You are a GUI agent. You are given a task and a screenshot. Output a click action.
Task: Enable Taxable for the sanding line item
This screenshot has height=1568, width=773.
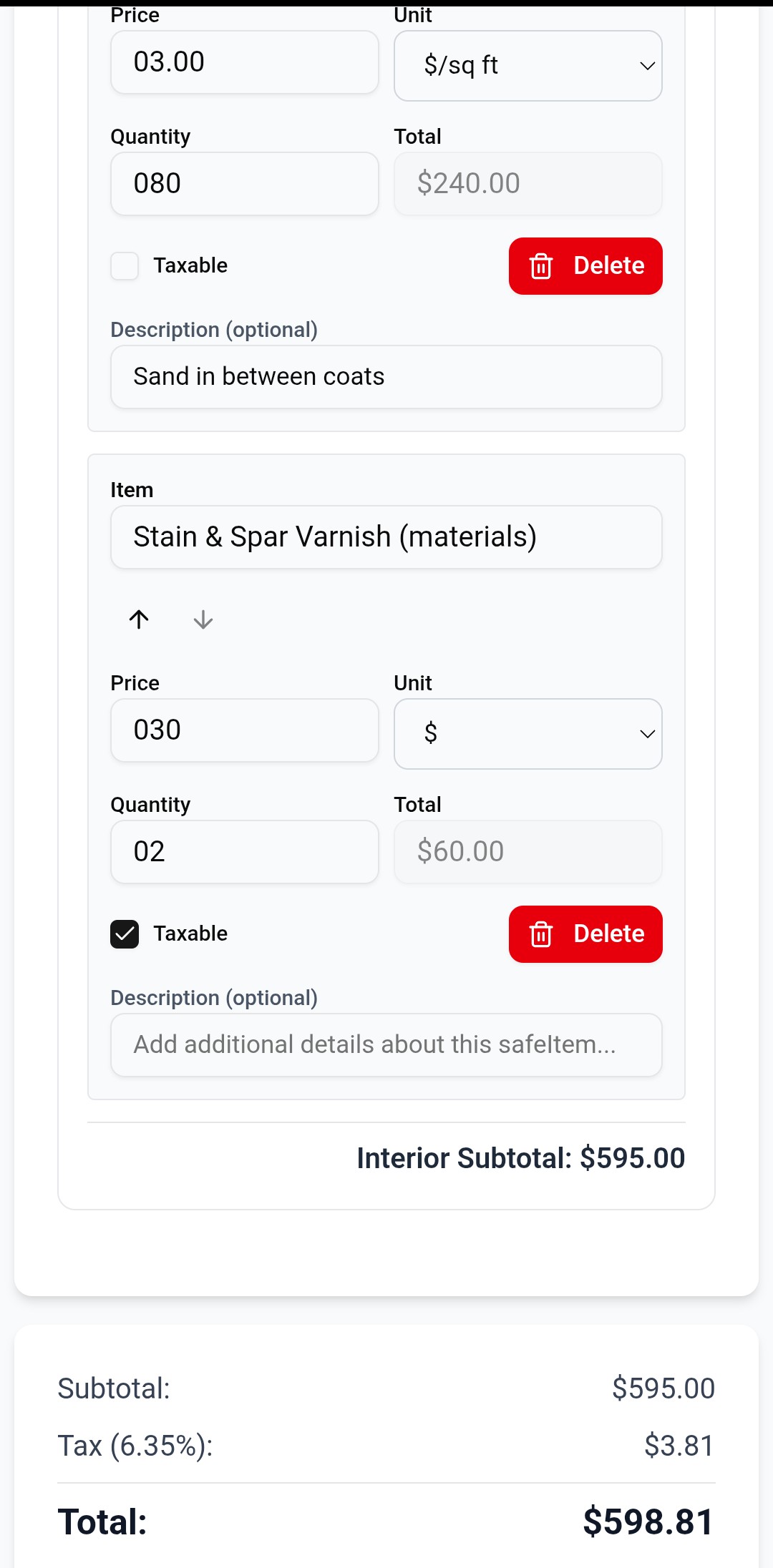tap(125, 265)
